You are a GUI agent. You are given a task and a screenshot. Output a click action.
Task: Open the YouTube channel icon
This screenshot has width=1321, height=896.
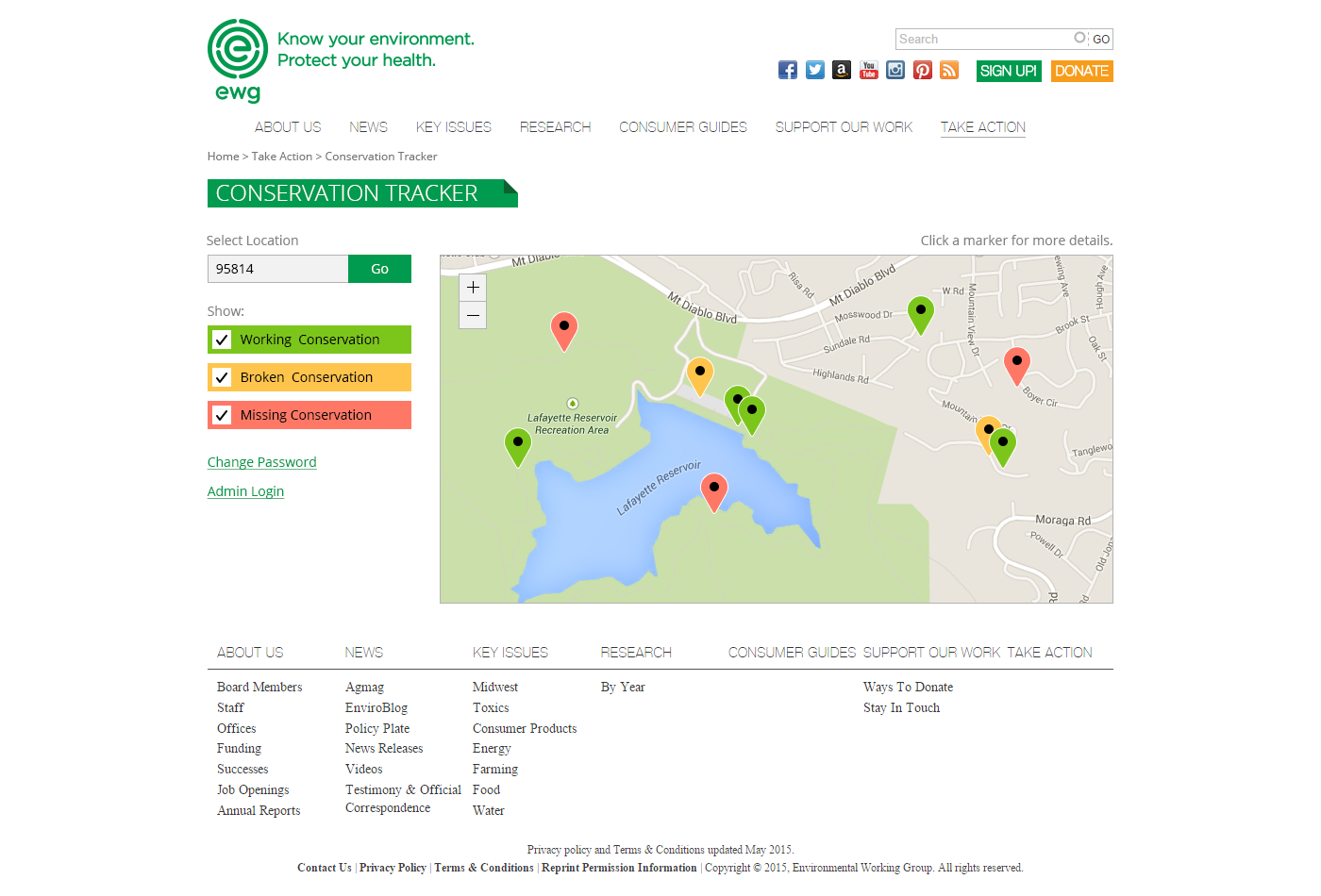tap(869, 70)
